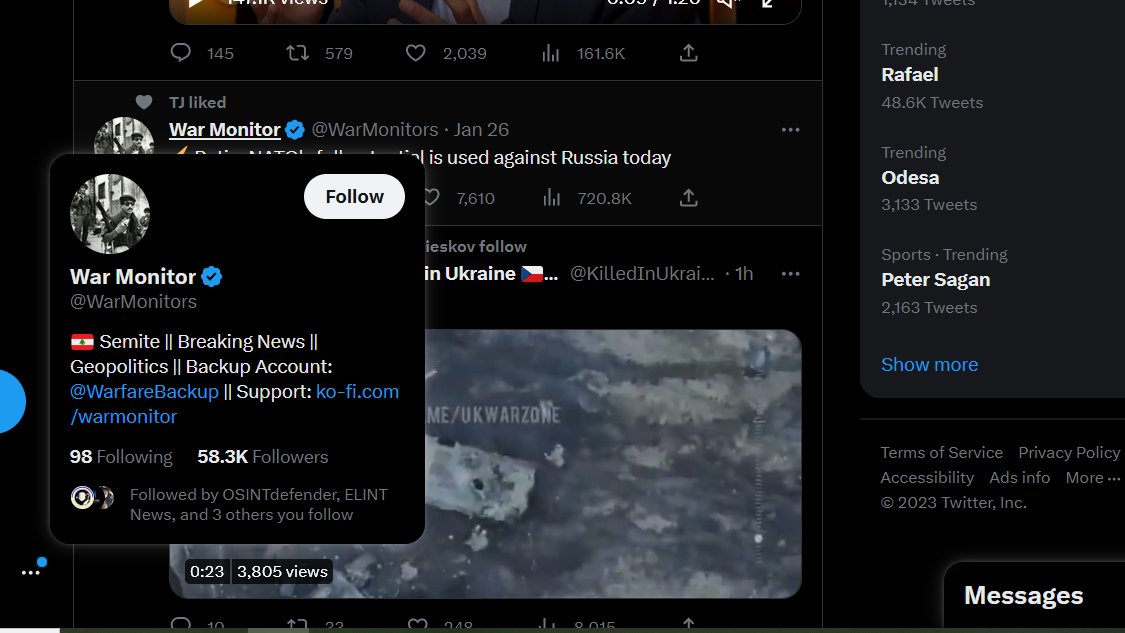
Task: Expand the More footer menu
Action: (1092, 478)
